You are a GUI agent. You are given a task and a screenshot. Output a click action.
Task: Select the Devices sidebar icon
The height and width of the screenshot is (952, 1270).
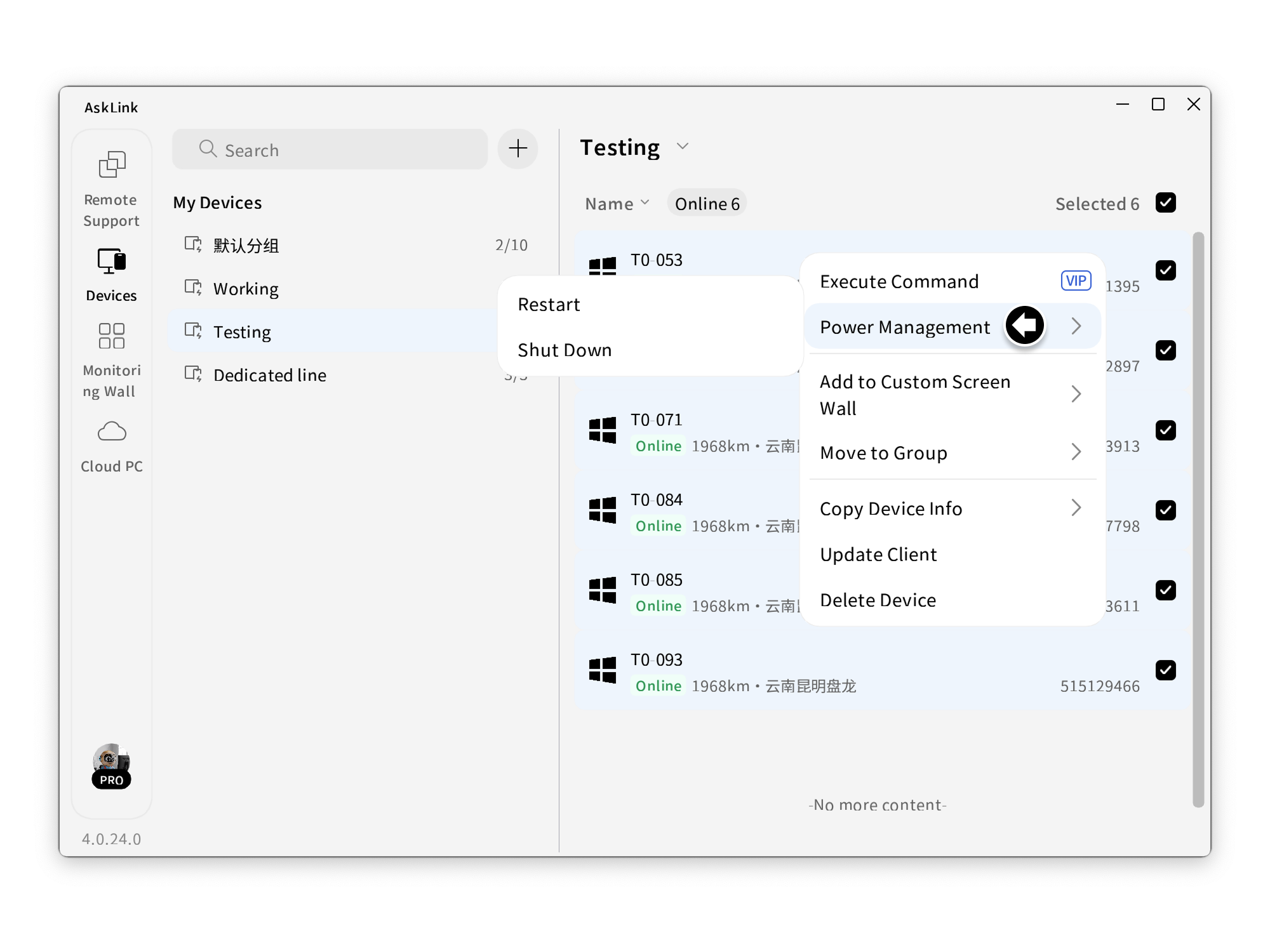point(112,261)
